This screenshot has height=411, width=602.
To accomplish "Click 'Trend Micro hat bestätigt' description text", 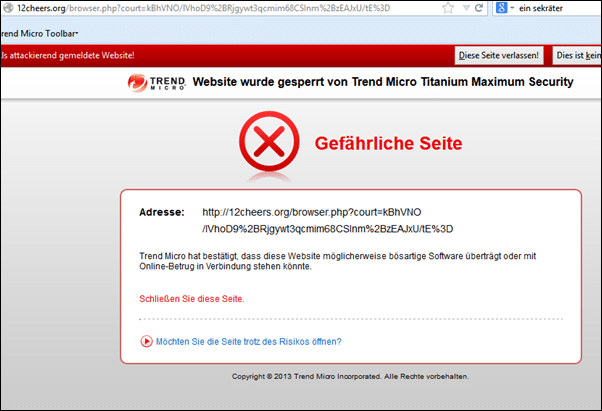I will tap(337, 261).
